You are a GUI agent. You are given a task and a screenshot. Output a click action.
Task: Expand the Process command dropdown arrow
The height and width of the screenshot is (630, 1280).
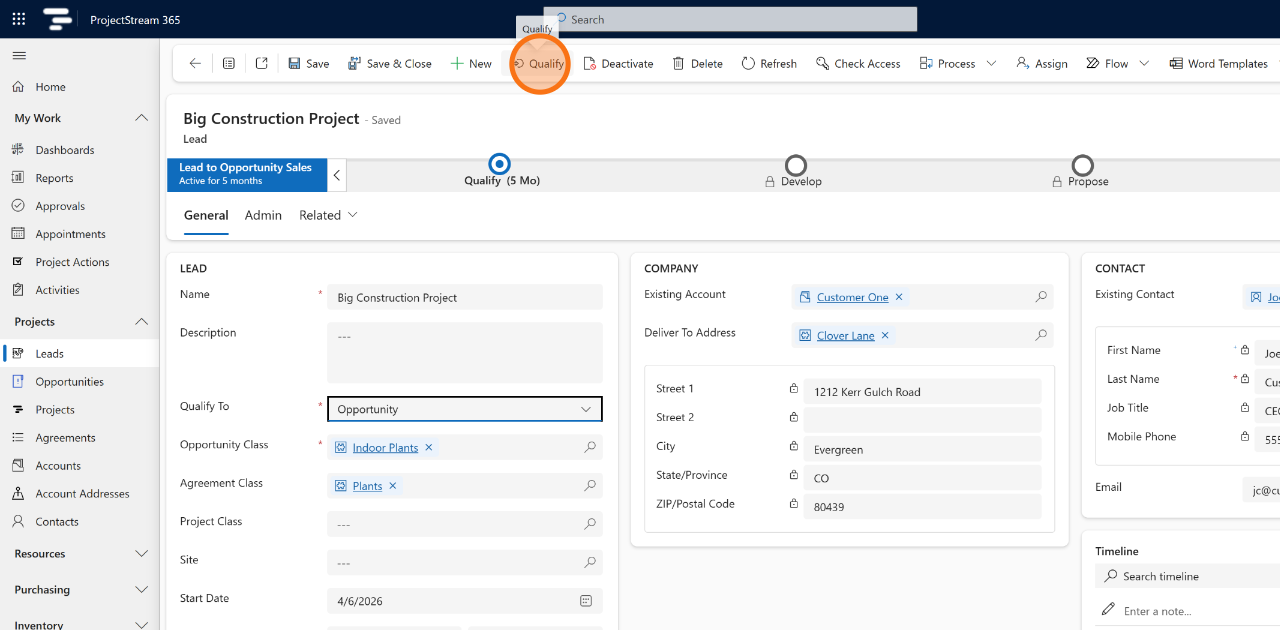point(991,63)
